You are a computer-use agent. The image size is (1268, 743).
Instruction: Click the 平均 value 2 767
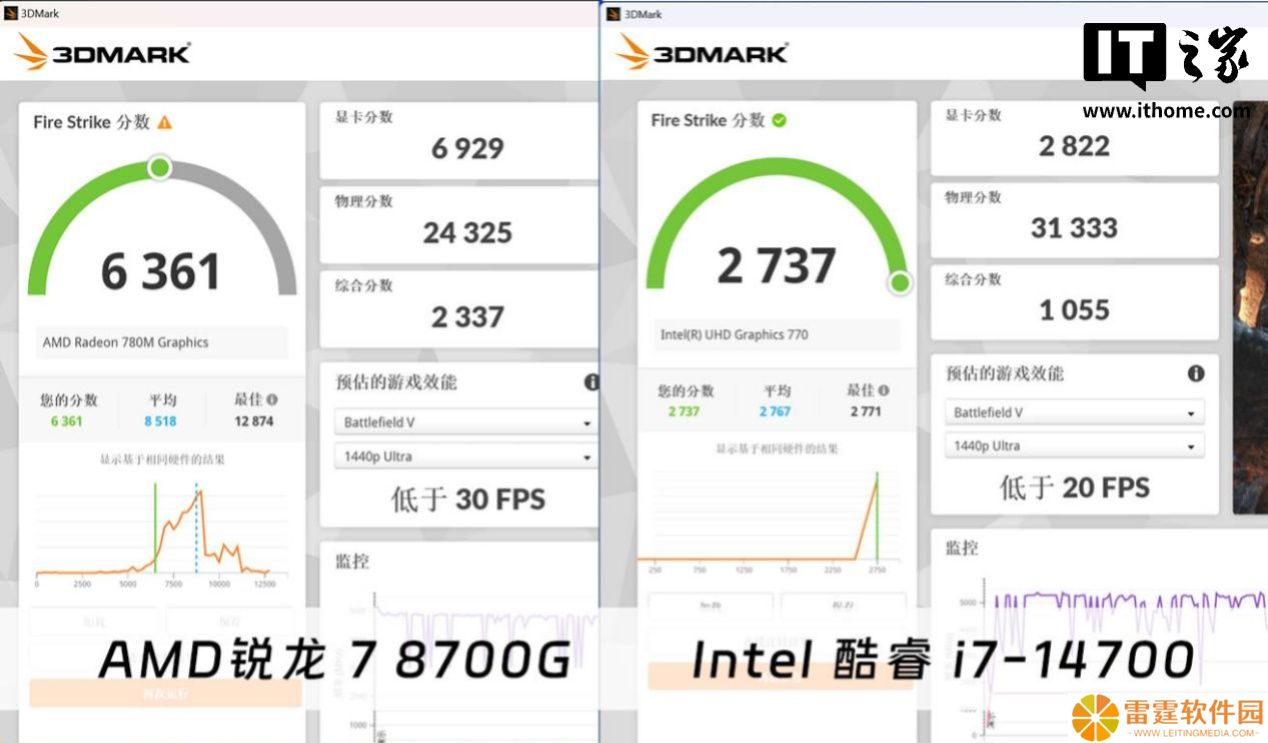click(x=775, y=412)
